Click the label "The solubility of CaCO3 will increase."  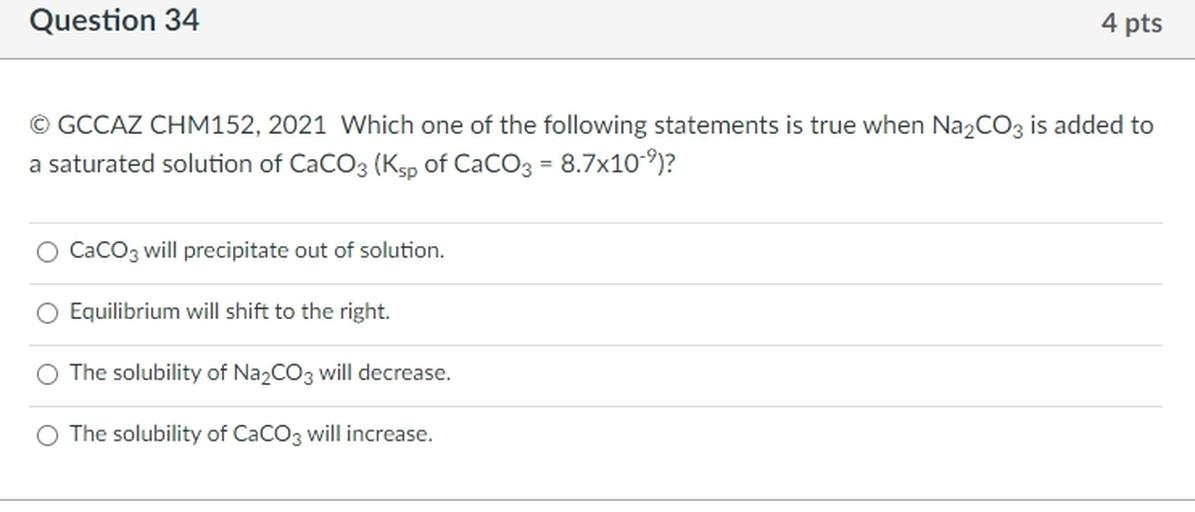tap(251, 434)
